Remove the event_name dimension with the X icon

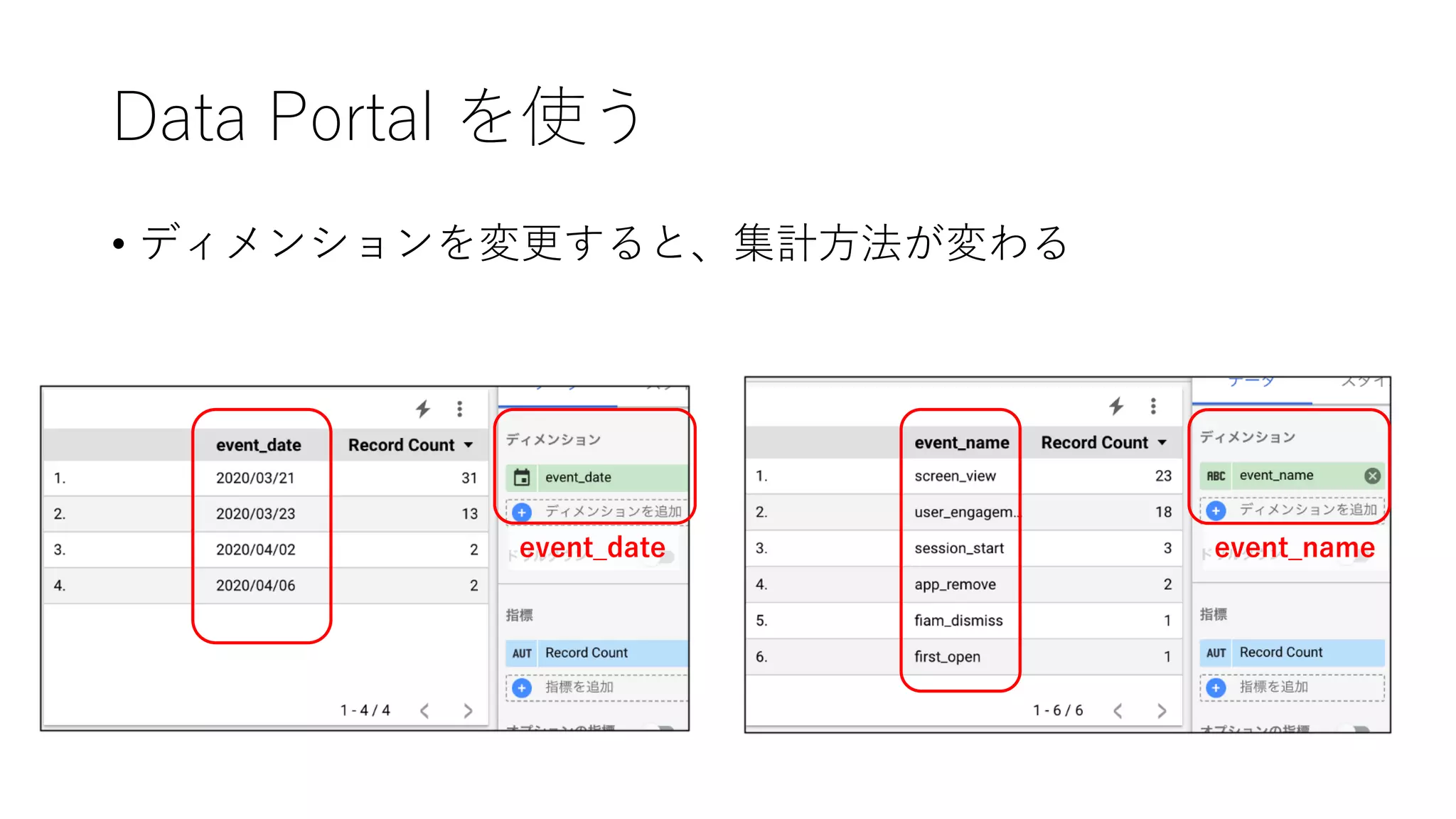pos(1373,476)
